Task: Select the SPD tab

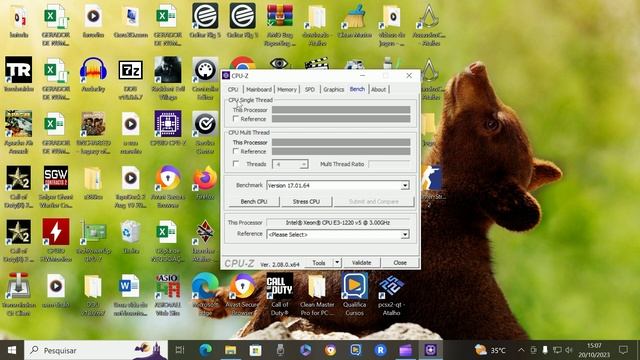Action: (310, 89)
